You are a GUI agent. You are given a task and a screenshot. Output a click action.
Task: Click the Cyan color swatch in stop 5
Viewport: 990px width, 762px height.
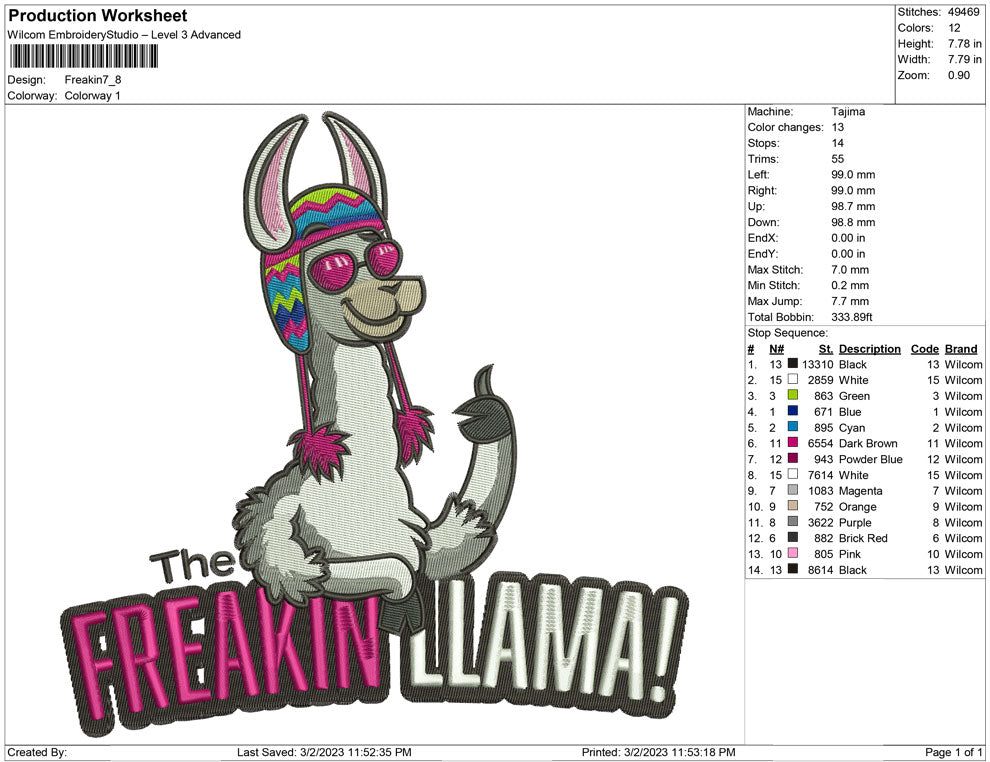(x=792, y=427)
